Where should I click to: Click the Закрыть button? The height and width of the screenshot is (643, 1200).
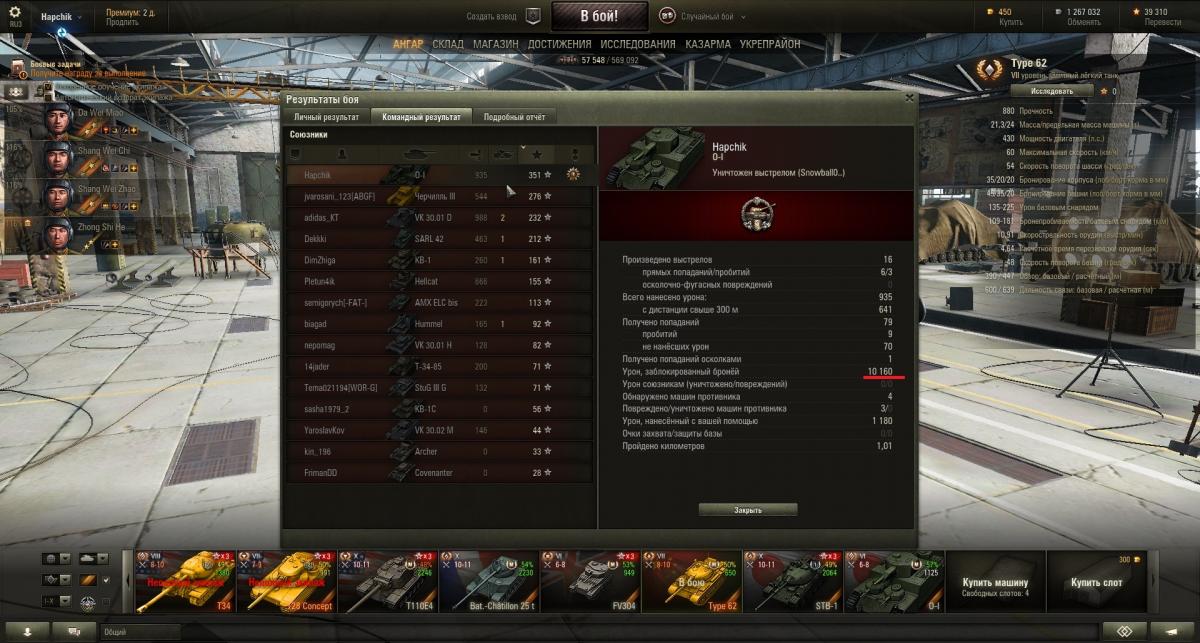click(748, 510)
